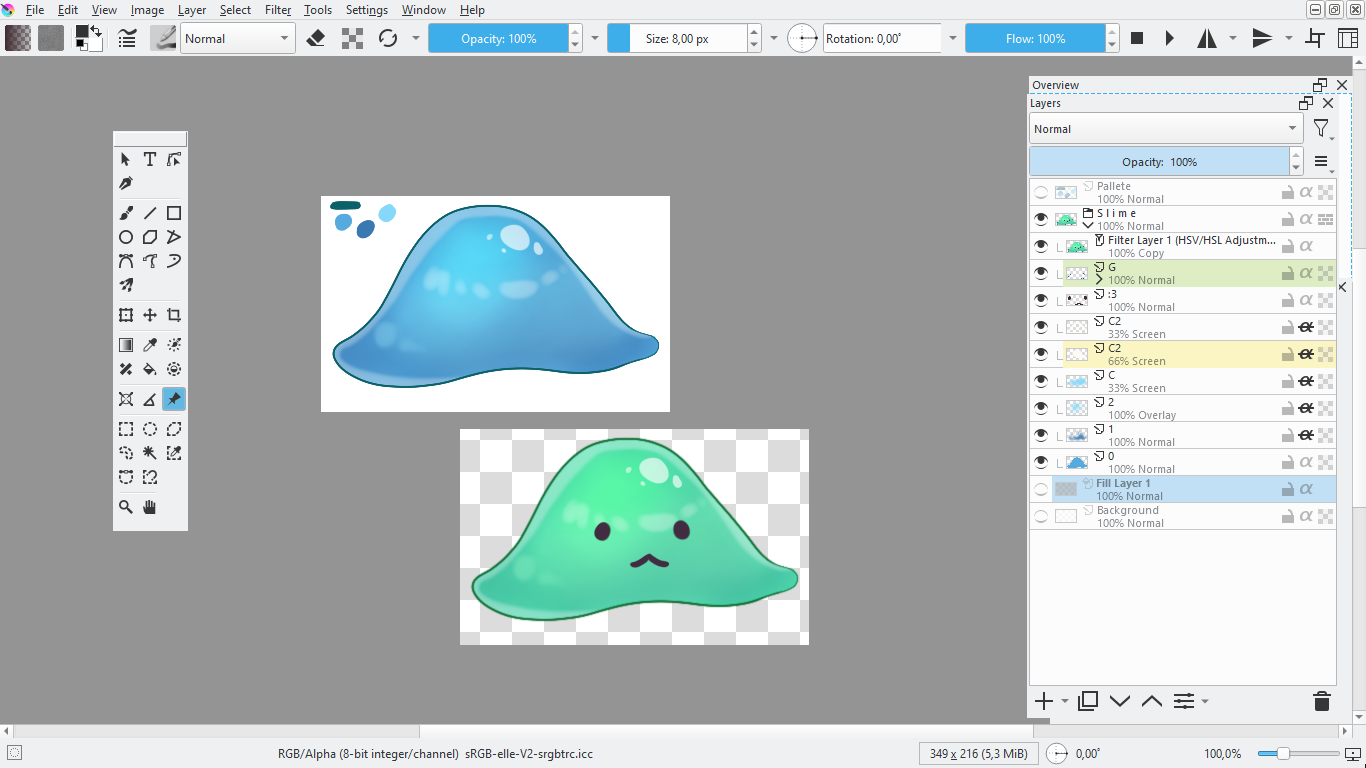Open the add layer dropdown arrow
The image size is (1366, 768).
[1065, 701]
